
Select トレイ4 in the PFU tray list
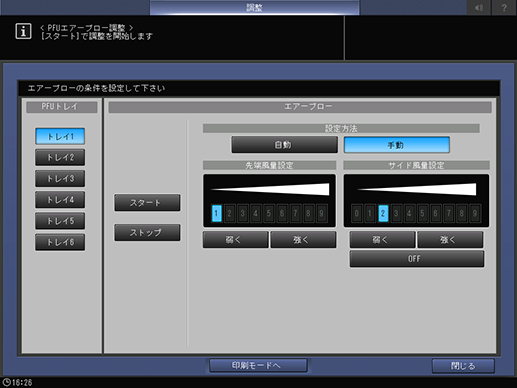(60, 200)
